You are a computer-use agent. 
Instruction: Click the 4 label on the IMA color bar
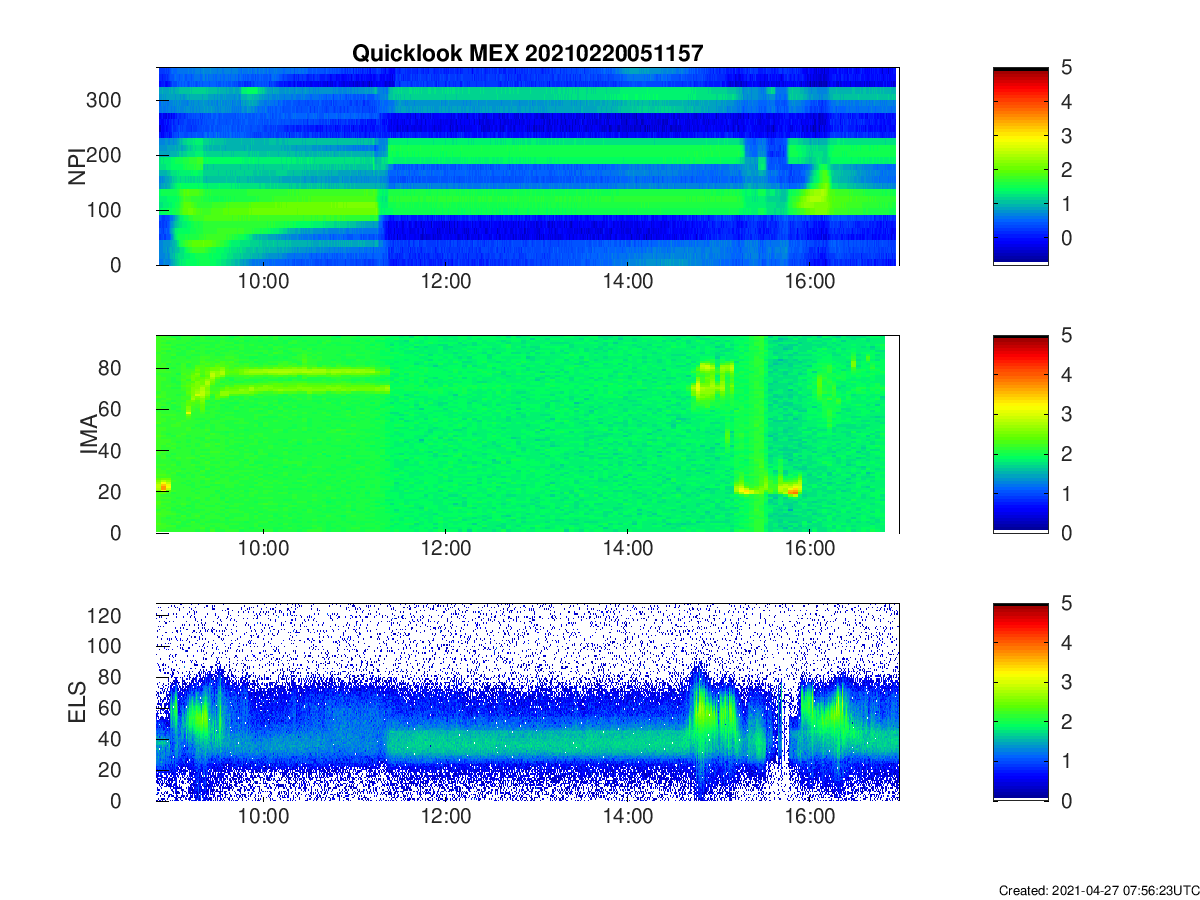click(x=1066, y=374)
